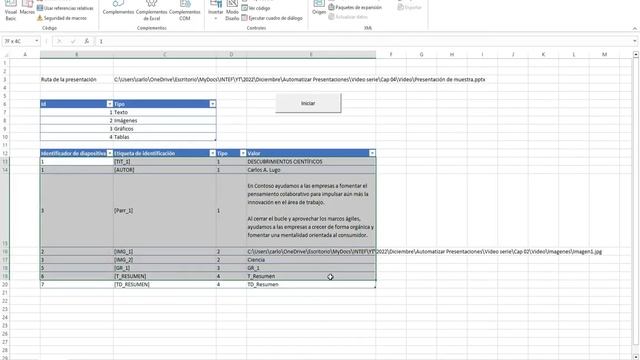Screen dimensions: 640x360
Task: Open the Id column filter dropdown
Action: tap(109, 104)
